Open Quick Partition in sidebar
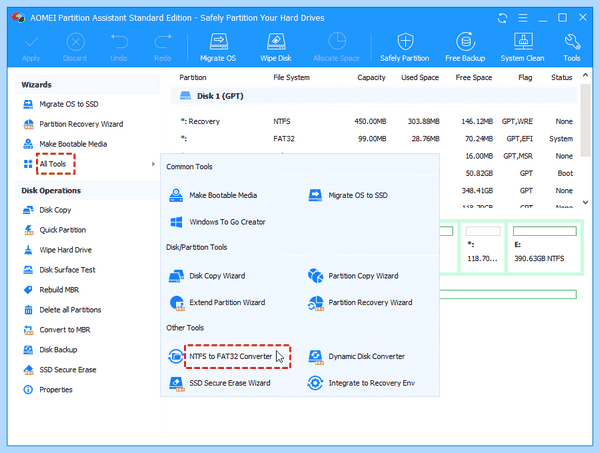Image resolution: width=600 pixels, height=453 pixels. click(x=63, y=230)
